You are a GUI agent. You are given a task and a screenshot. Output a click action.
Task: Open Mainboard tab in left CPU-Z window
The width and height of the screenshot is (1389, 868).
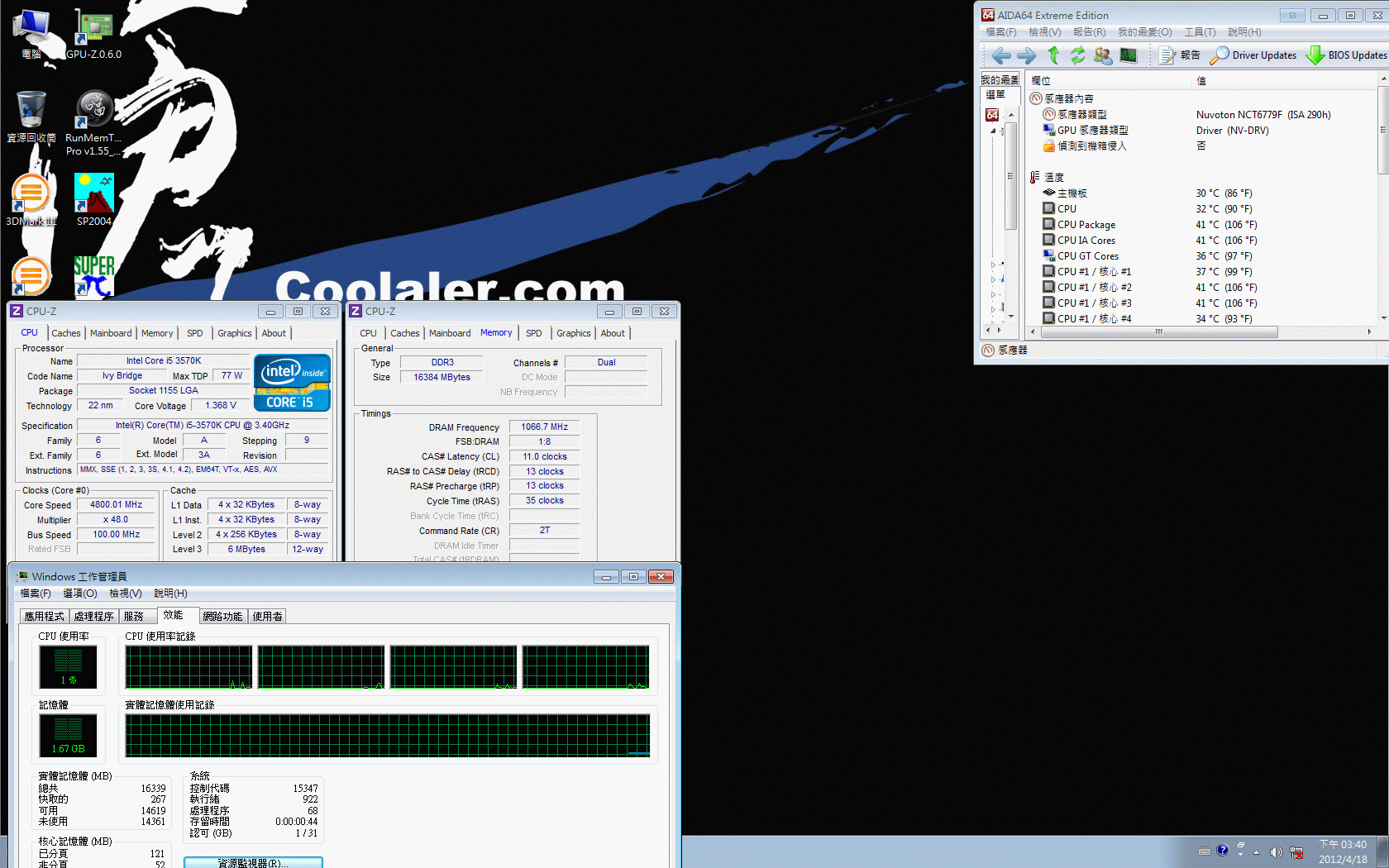click(111, 333)
